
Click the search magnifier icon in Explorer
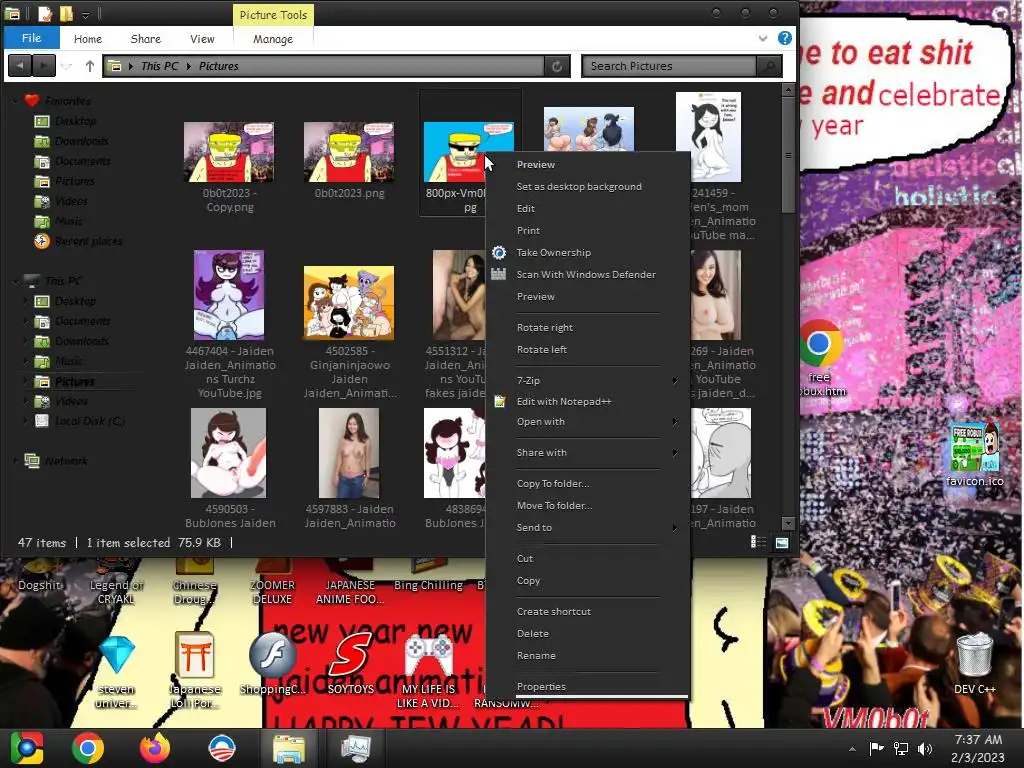click(770, 66)
